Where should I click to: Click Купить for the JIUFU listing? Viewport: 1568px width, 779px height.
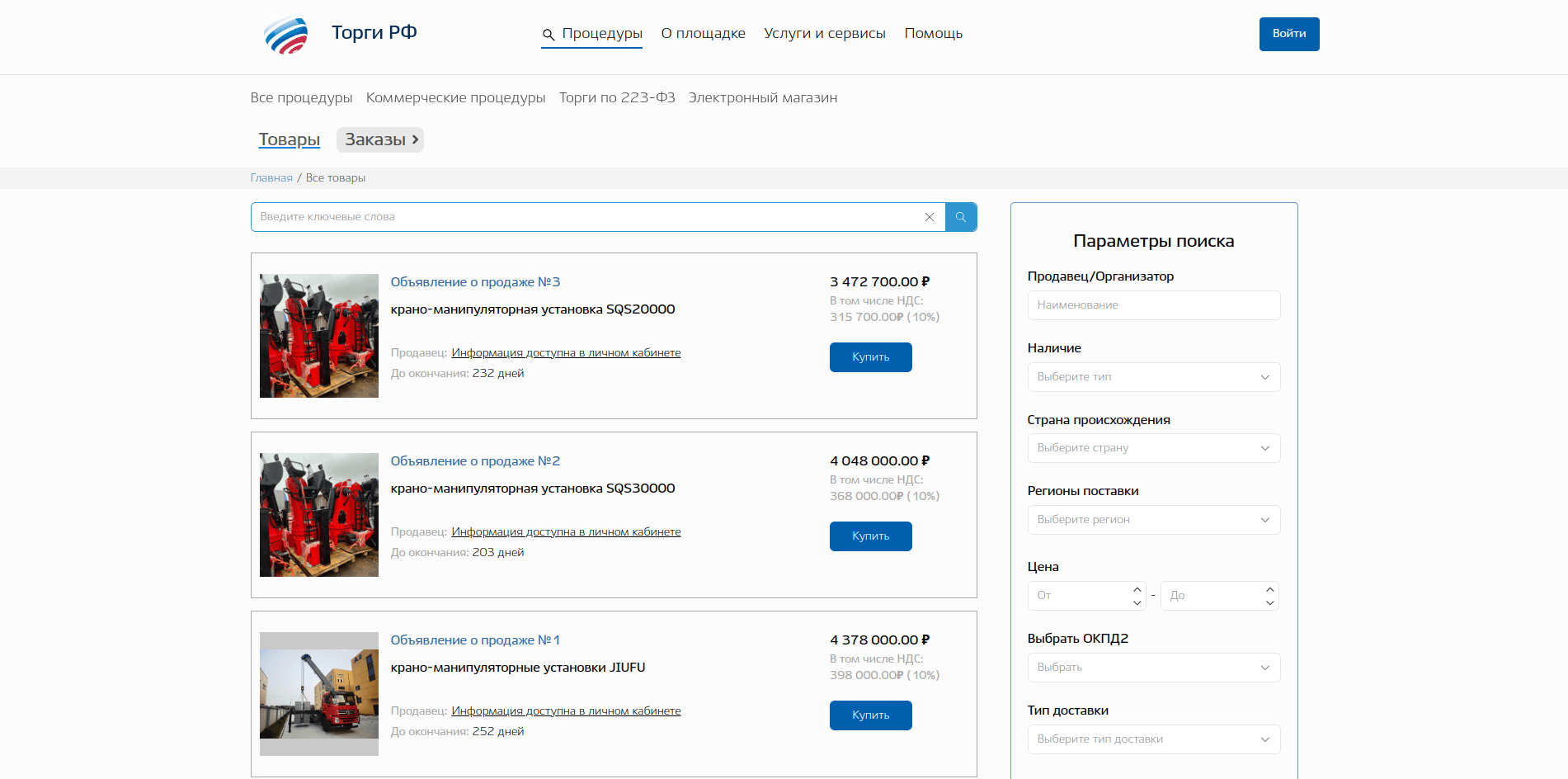pos(871,715)
